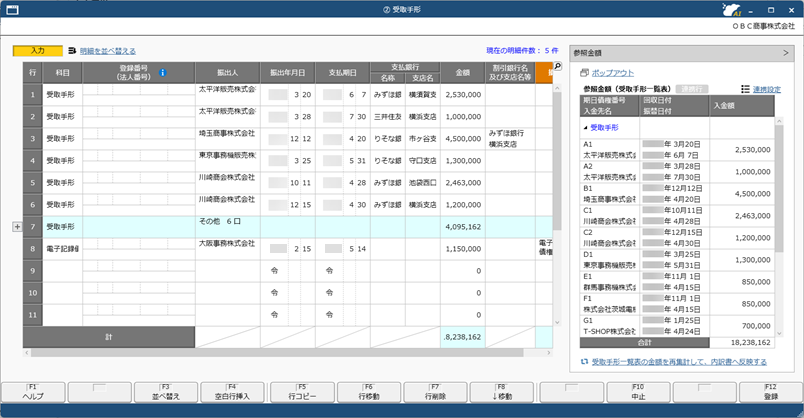Click the 金額 column header
This screenshot has height=418, width=804.
pyautogui.click(x=463, y=73)
